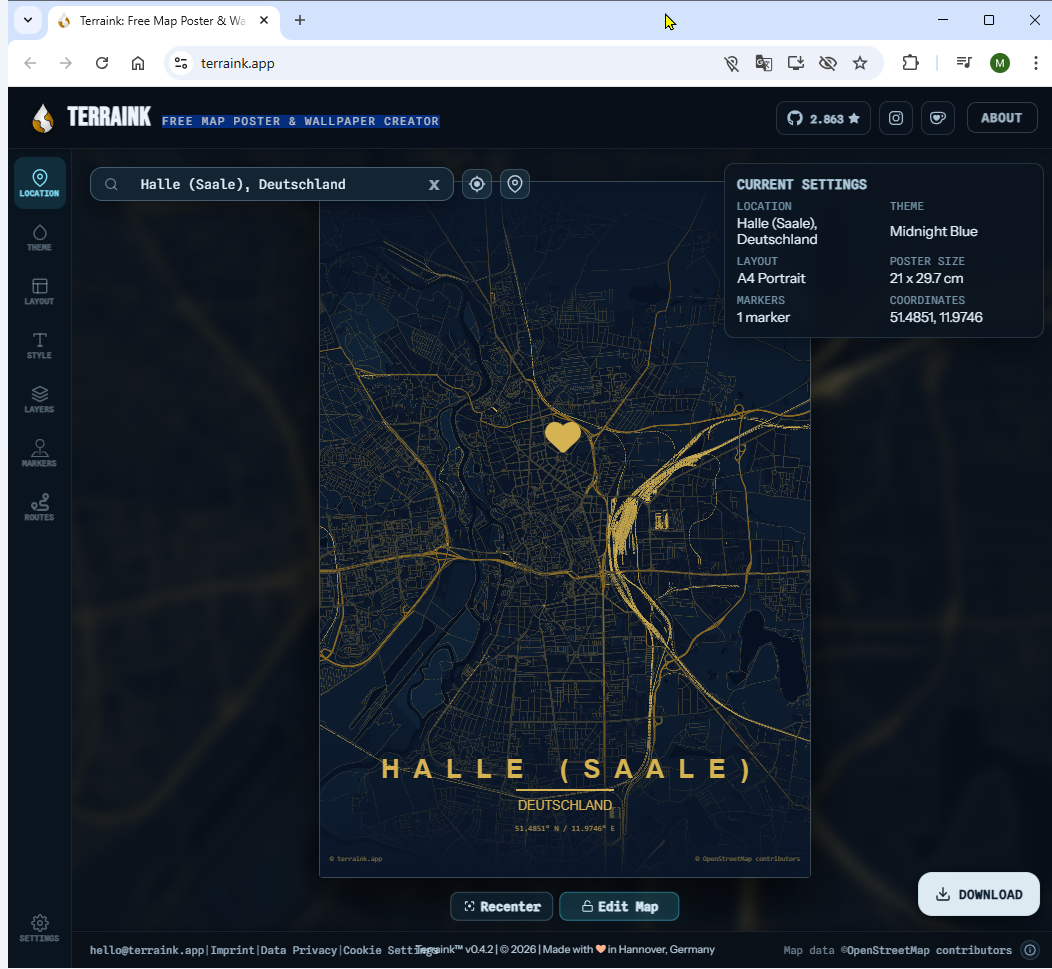1052x969 pixels.
Task: Click the Recenter button
Action: [x=502, y=906]
